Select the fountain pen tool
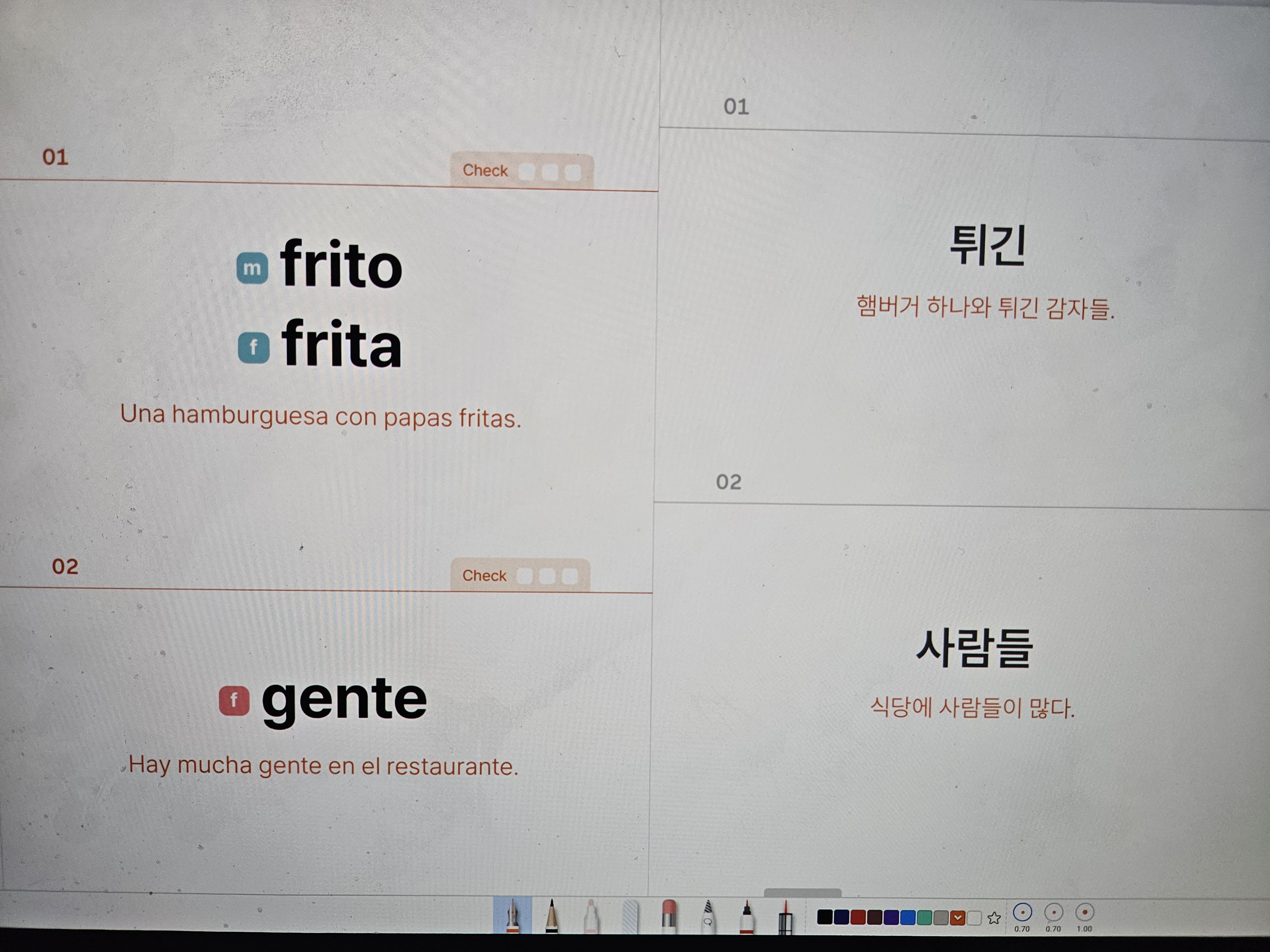Screen dimensions: 1270x952 (512, 916)
